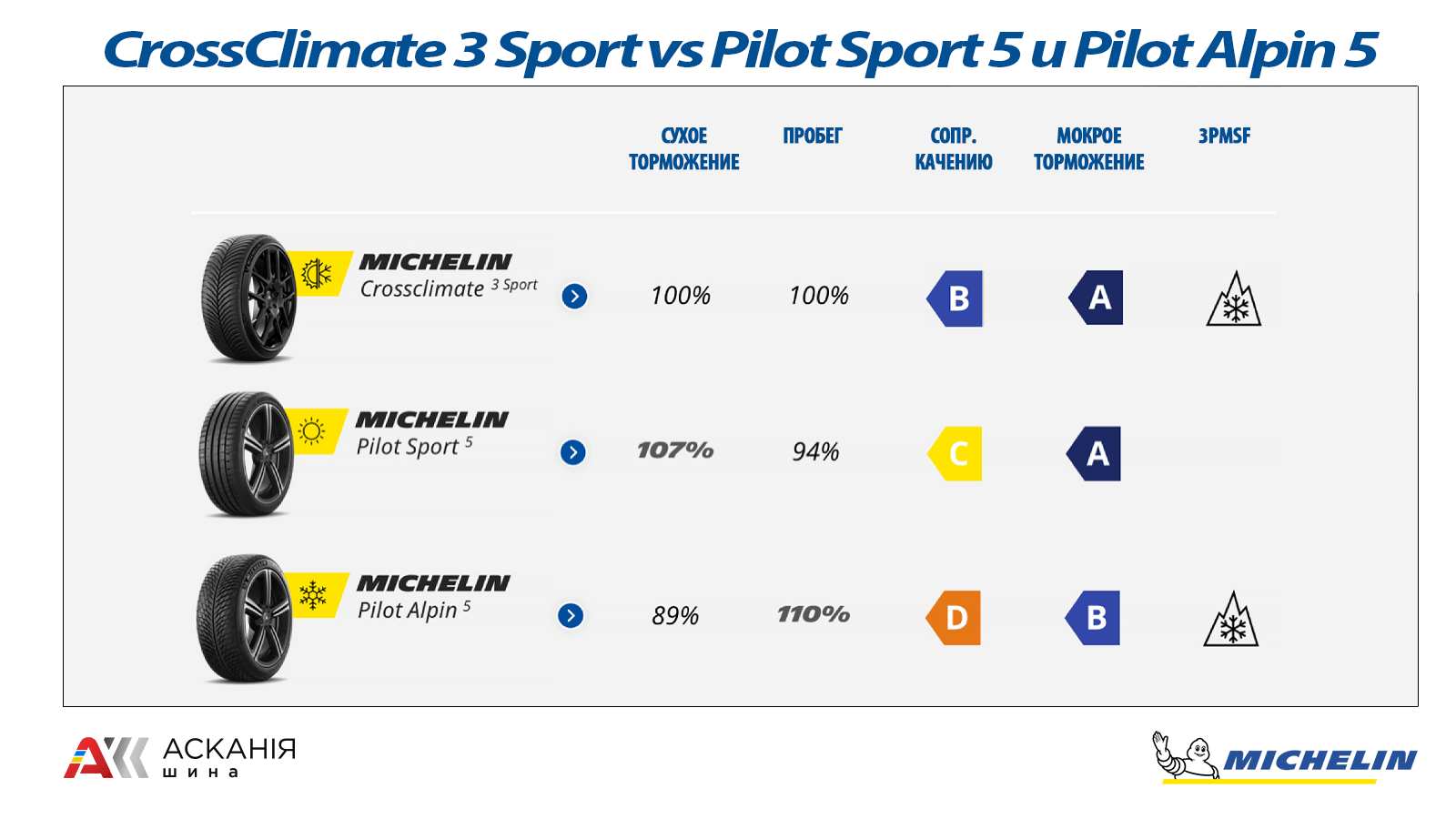Click the yellow C rolling resistance badge

[x=955, y=453]
